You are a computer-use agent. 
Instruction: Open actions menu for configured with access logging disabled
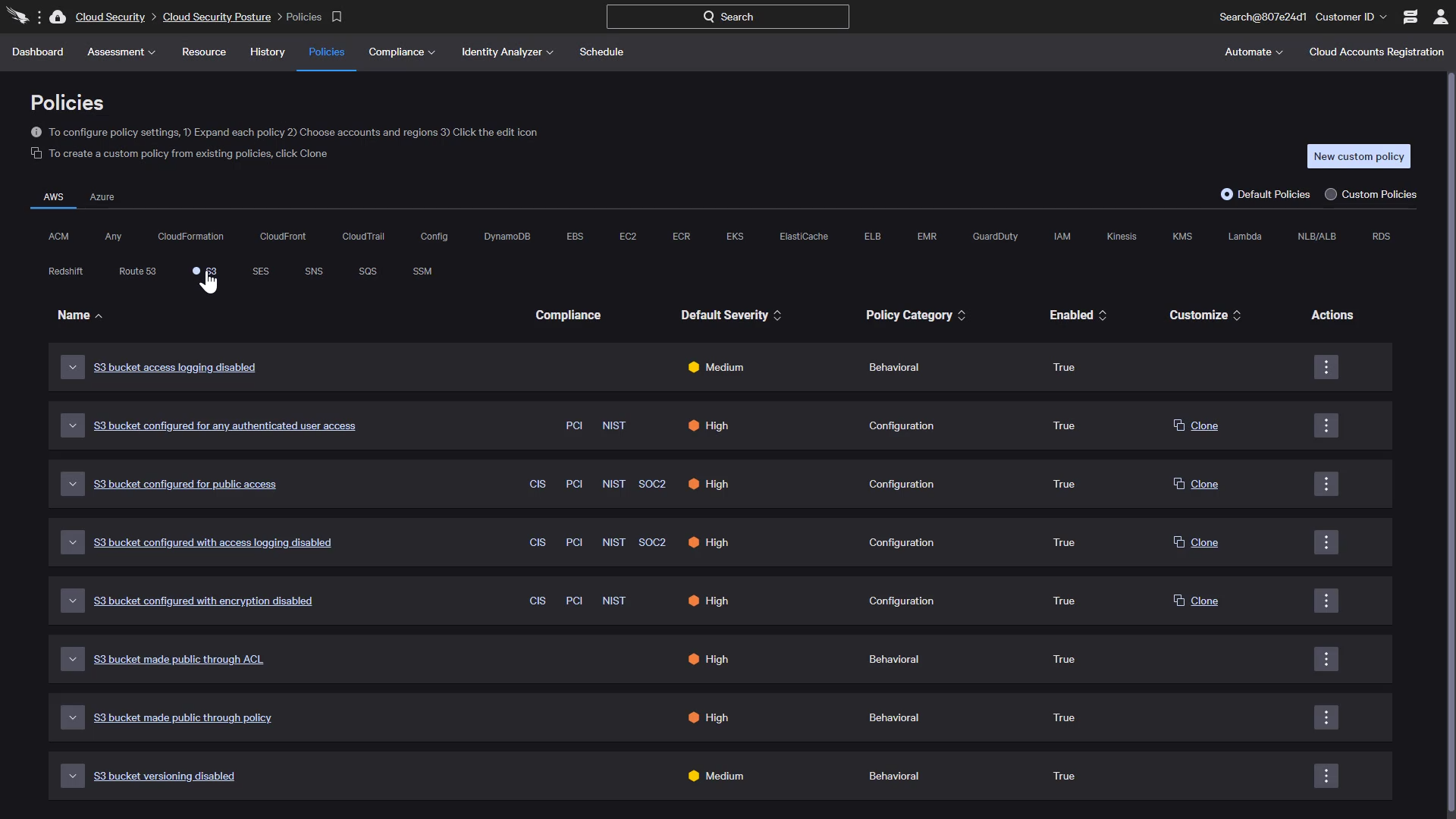[1326, 542]
